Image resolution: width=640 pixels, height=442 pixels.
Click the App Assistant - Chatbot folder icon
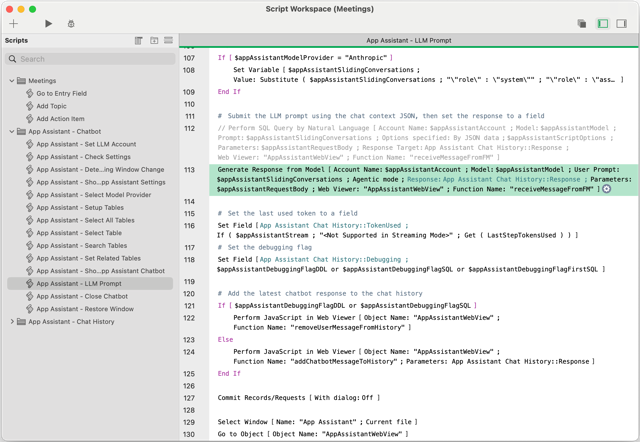21,131
